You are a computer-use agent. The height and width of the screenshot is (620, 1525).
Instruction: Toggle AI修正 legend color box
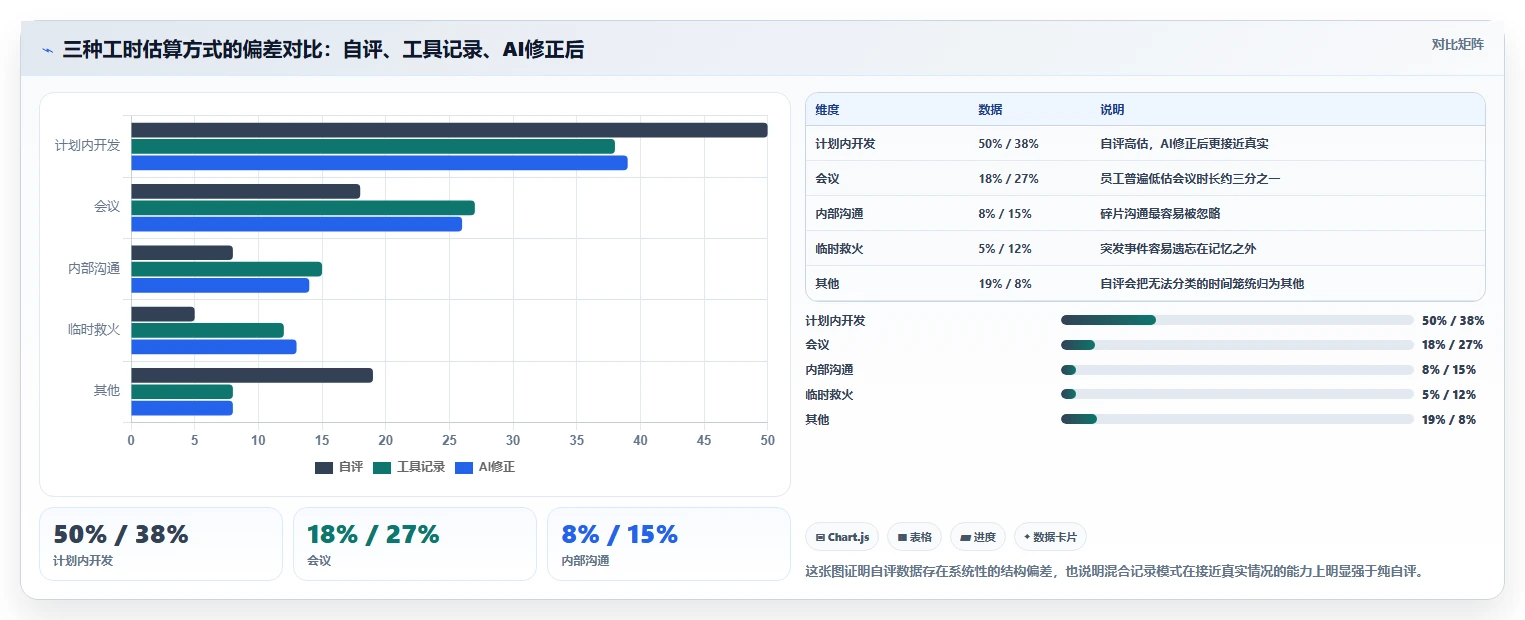tap(464, 467)
